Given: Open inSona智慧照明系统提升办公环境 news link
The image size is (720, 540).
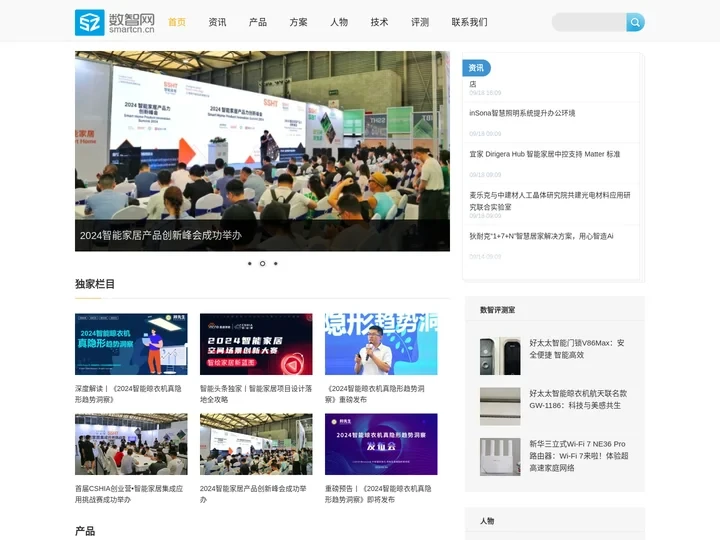Looking at the screenshot, I should pos(522,113).
